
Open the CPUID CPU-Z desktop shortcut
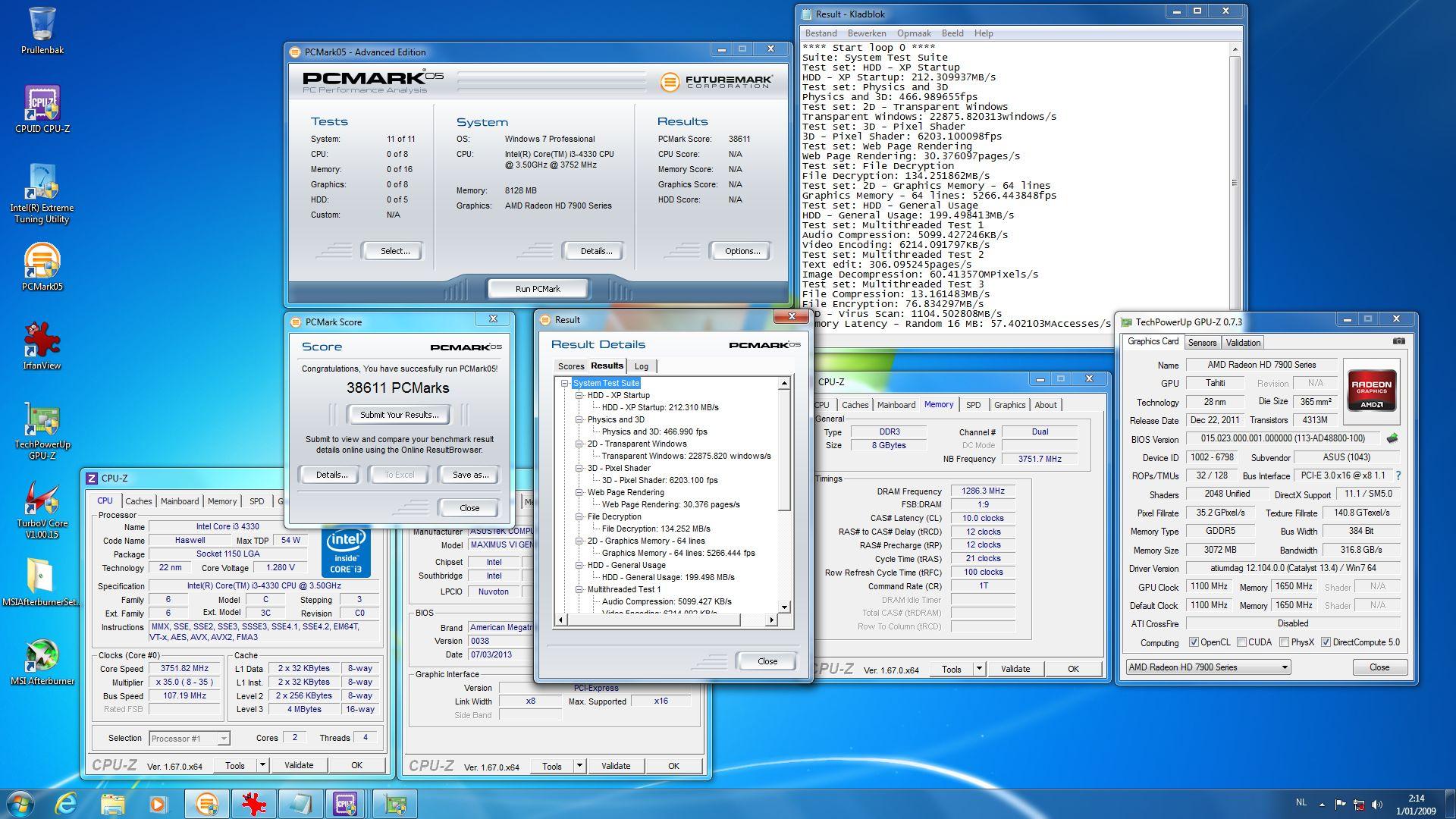click(x=42, y=109)
